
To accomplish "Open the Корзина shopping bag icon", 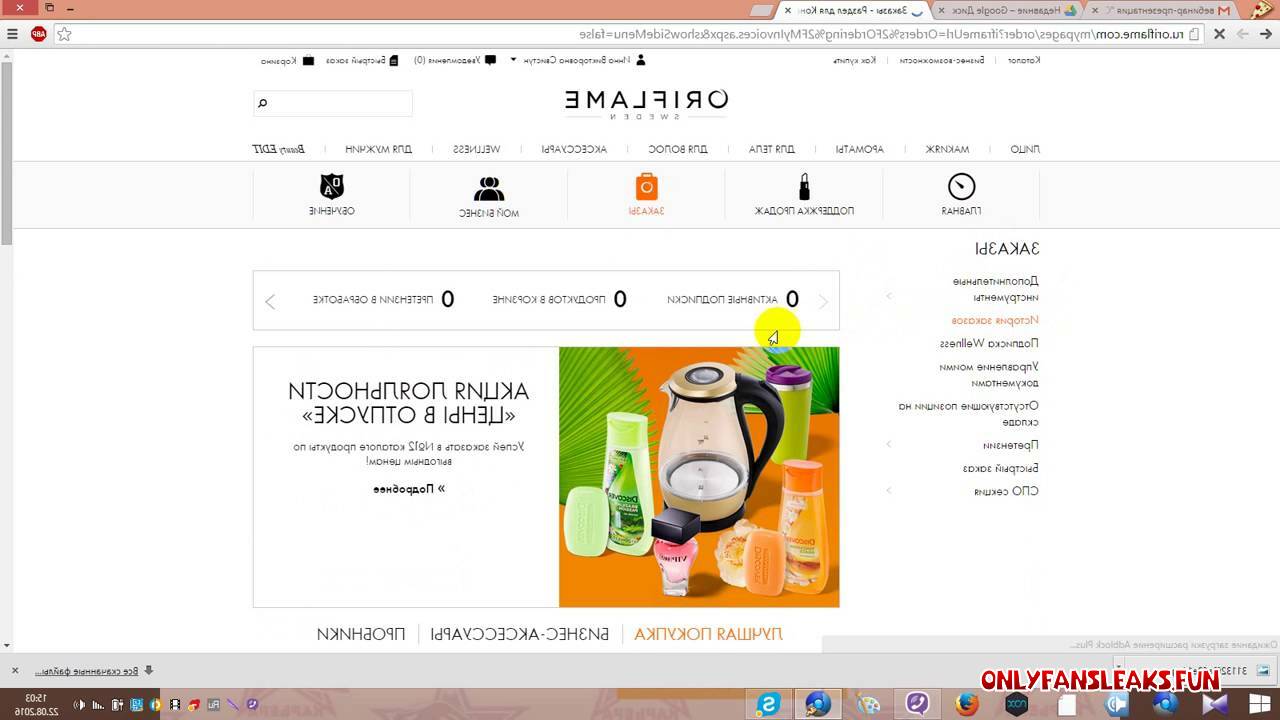I will pos(308,60).
